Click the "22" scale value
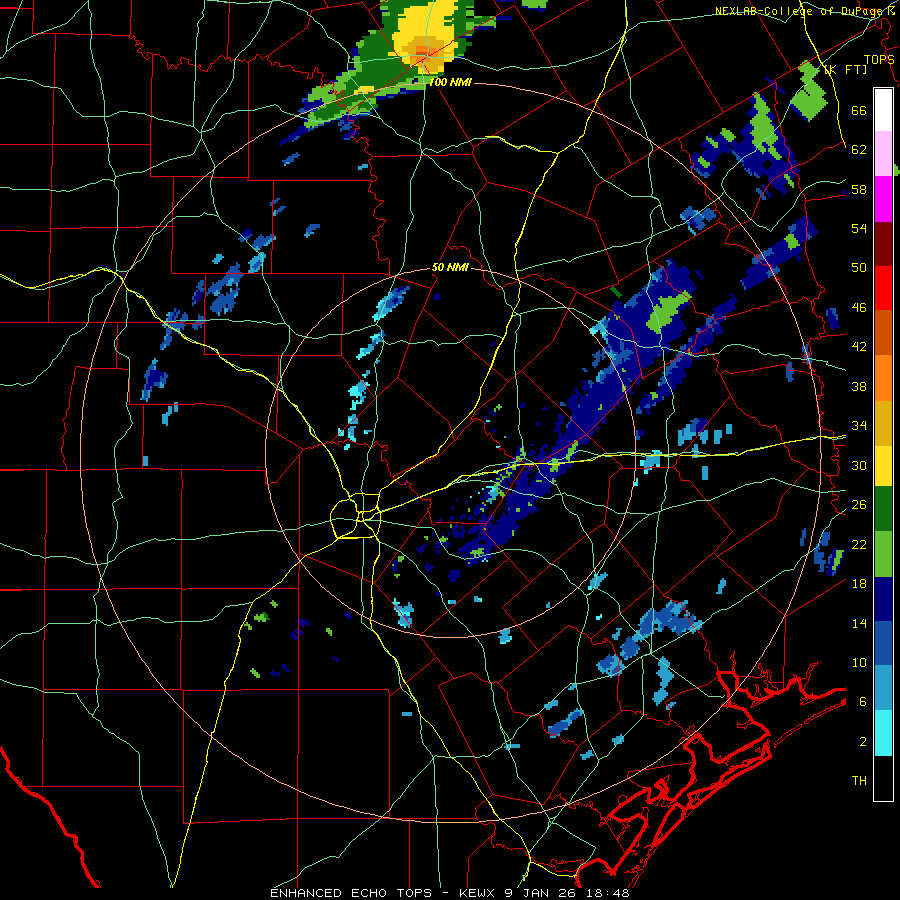This screenshot has height=900, width=900. [859, 545]
